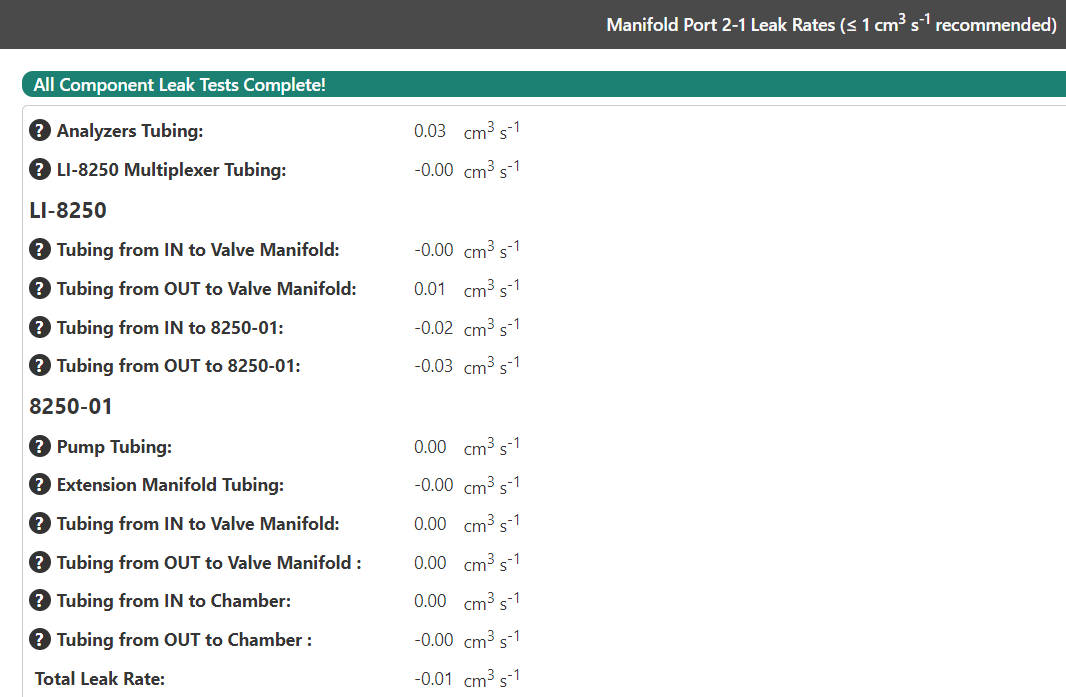Open help icon for Pump Tubing
The image size is (1066, 697).
pyautogui.click(x=40, y=446)
